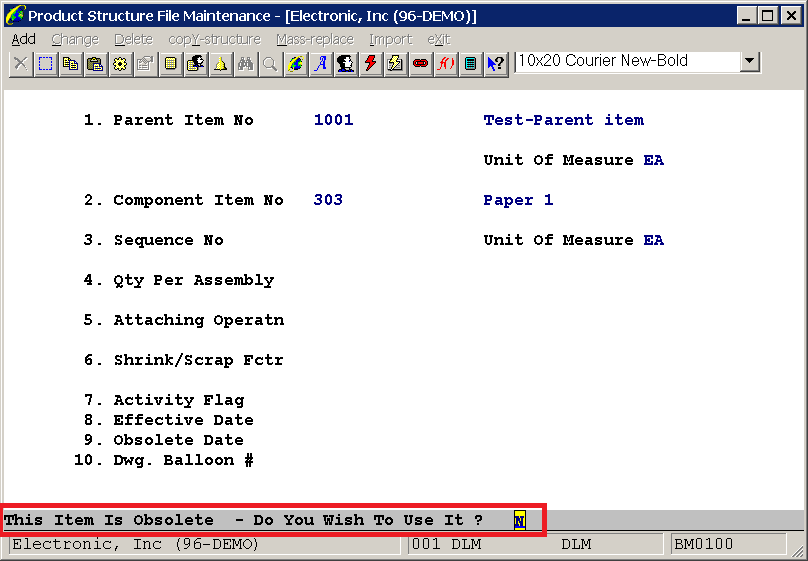Open the font dropdown arrow

[750, 62]
